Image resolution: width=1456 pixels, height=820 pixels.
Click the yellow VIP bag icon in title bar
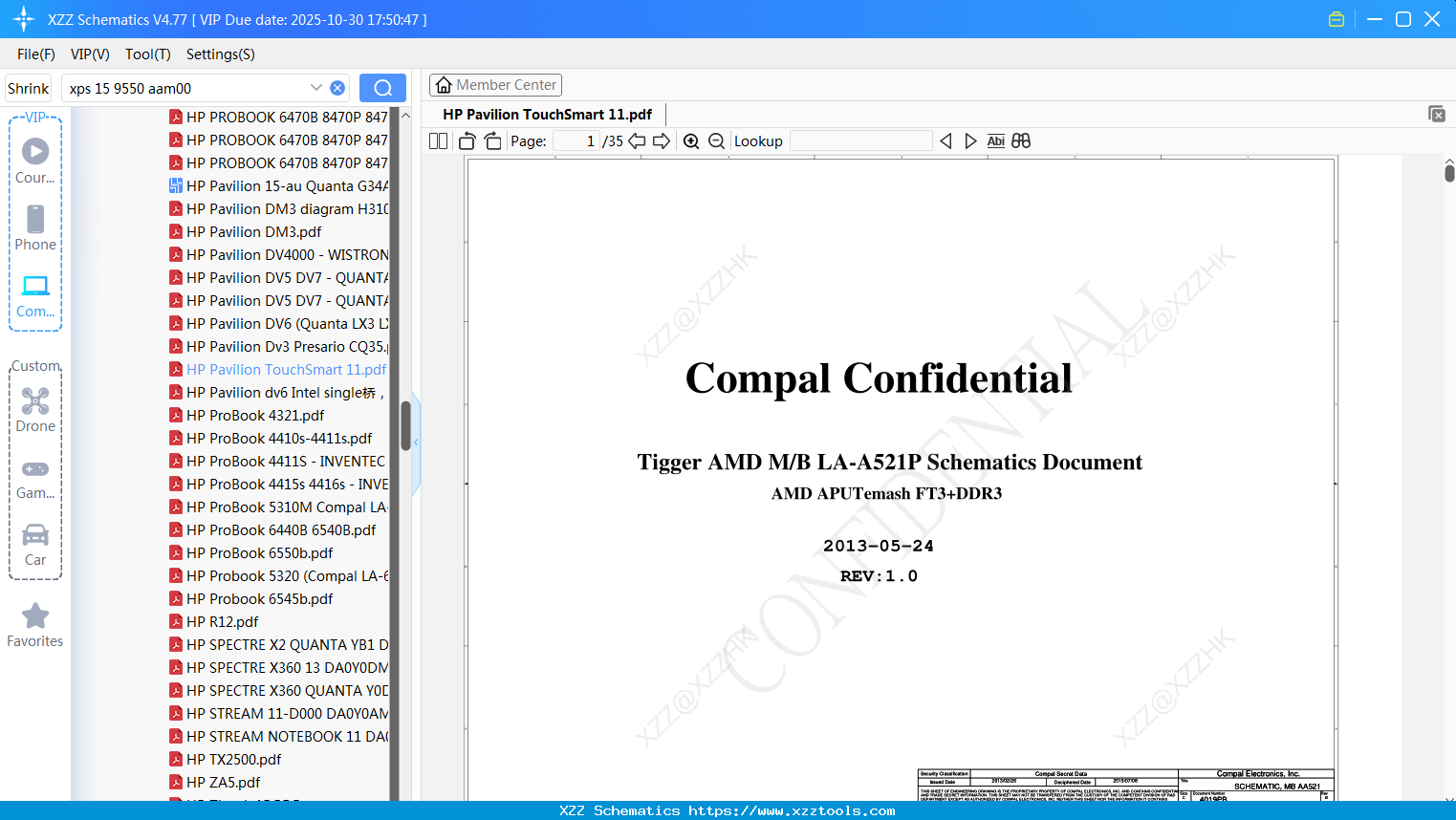click(x=1336, y=19)
